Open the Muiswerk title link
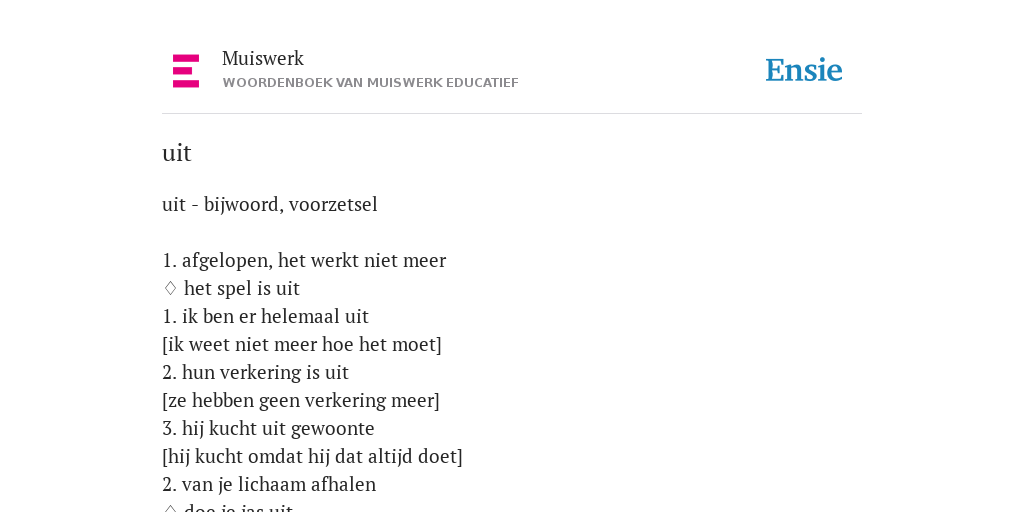Image resolution: width=1024 pixels, height=512 pixels. tap(263, 58)
